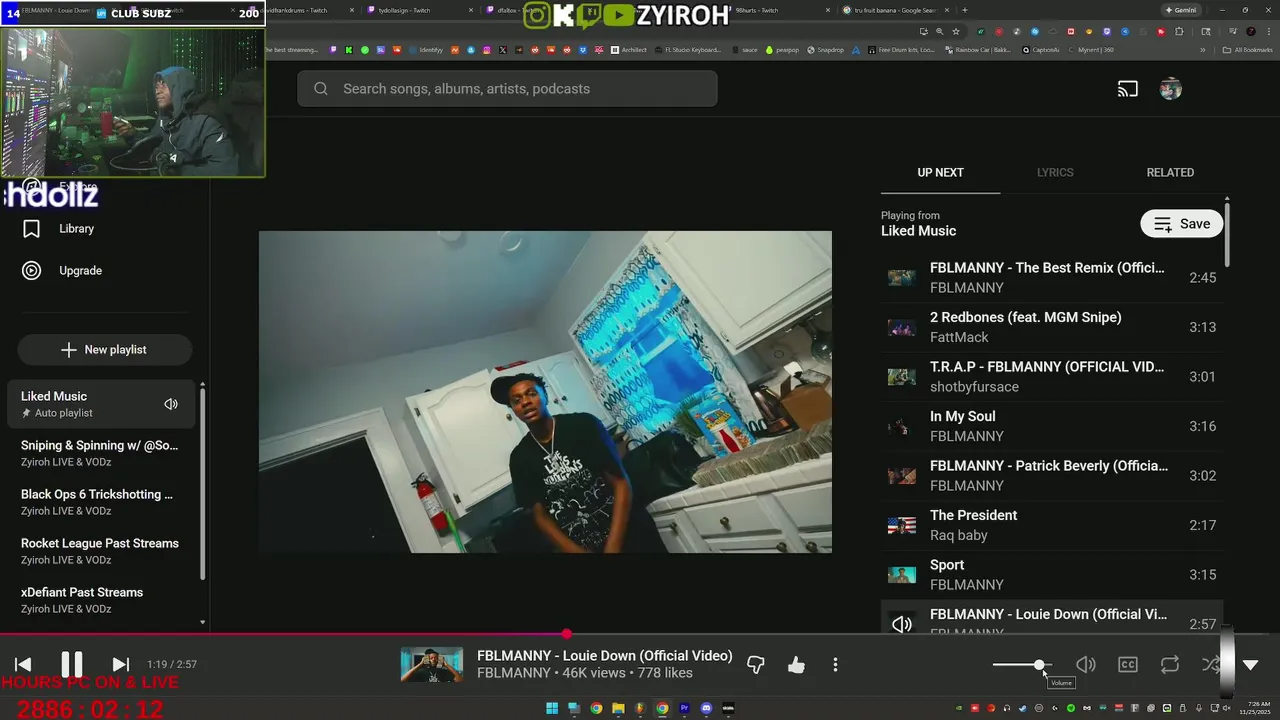This screenshot has height=720, width=1280.
Task: Open a new browser tab with plus
Action: point(964,10)
